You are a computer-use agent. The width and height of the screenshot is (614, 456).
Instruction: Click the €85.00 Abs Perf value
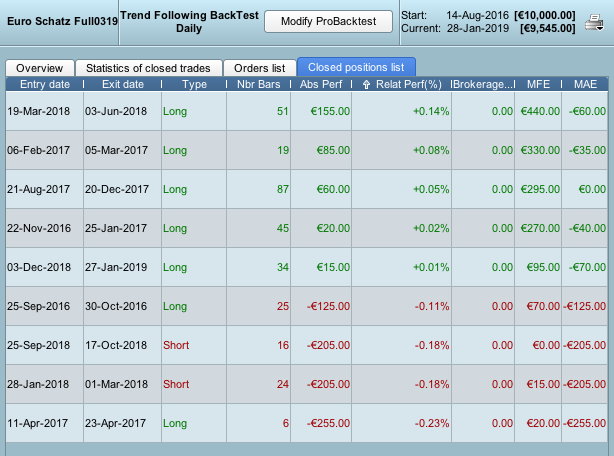(333, 150)
